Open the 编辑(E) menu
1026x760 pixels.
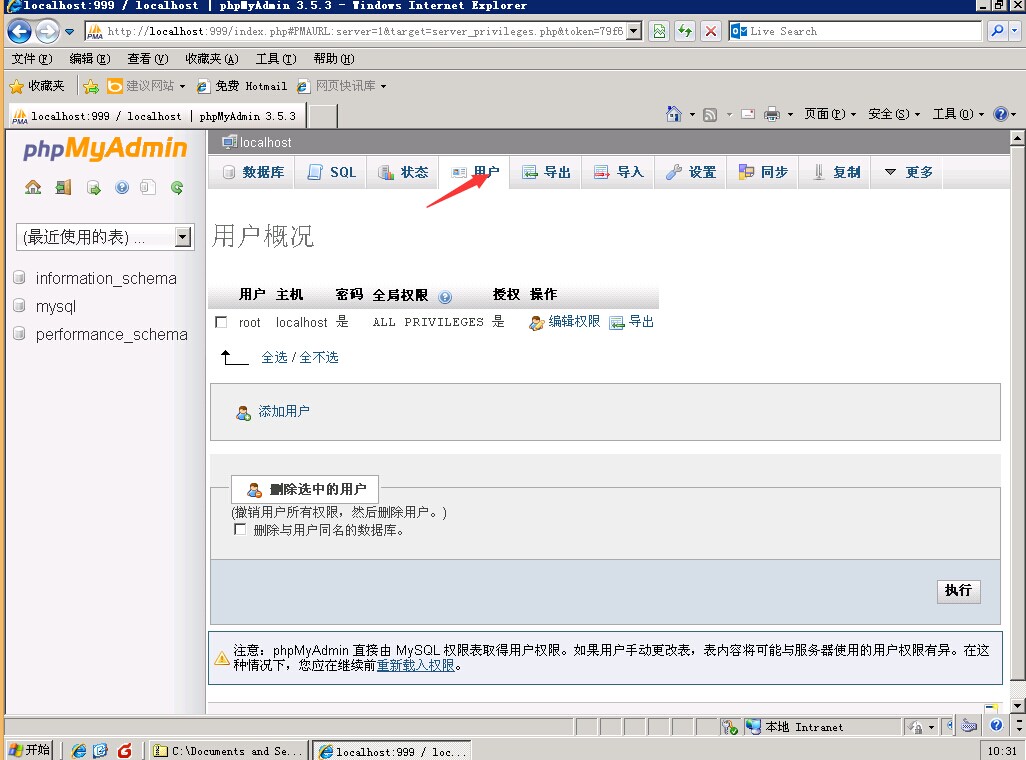pyautogui.click(x=90, y=59)
